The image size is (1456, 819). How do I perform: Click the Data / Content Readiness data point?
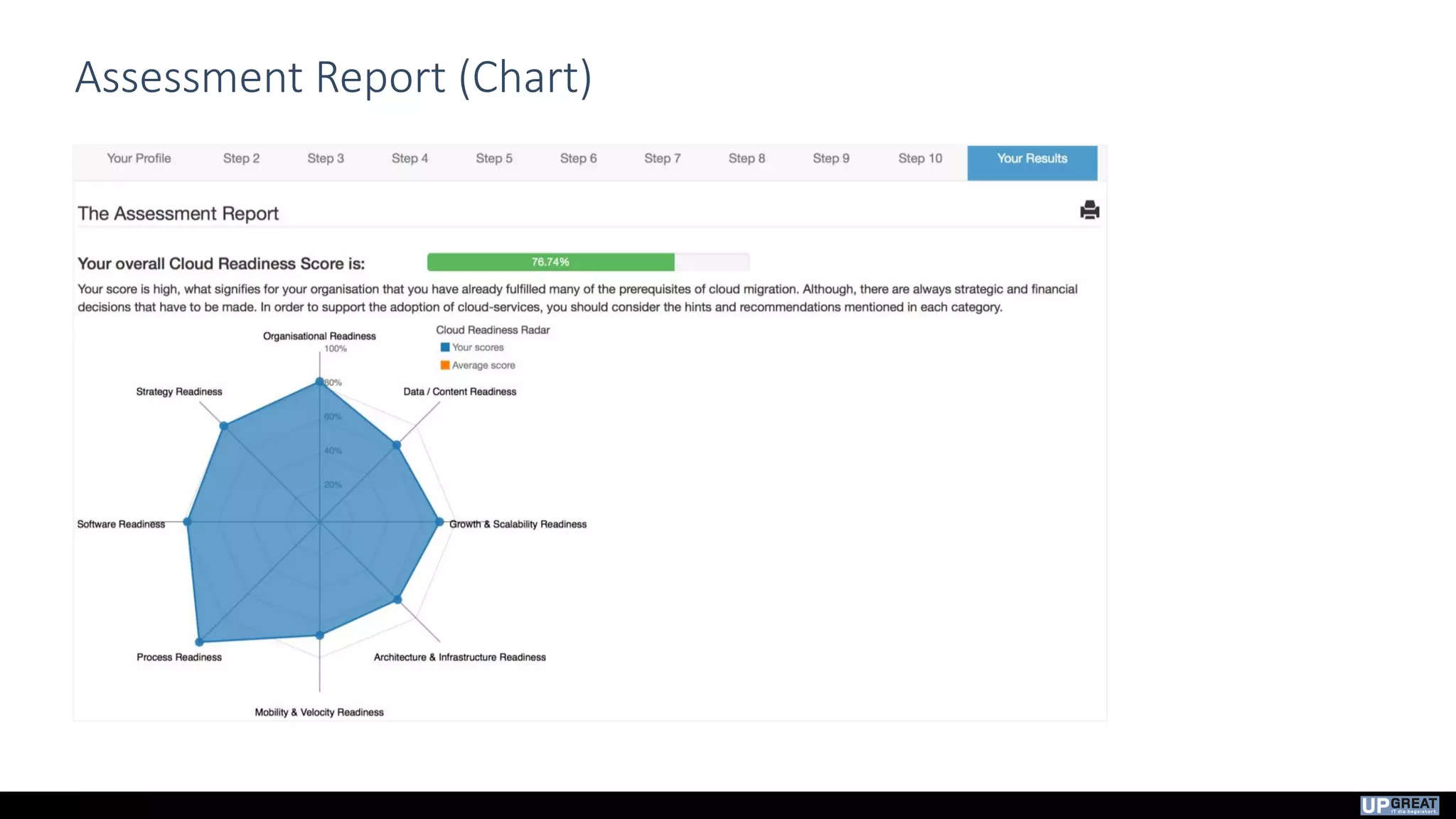[397, 445]
